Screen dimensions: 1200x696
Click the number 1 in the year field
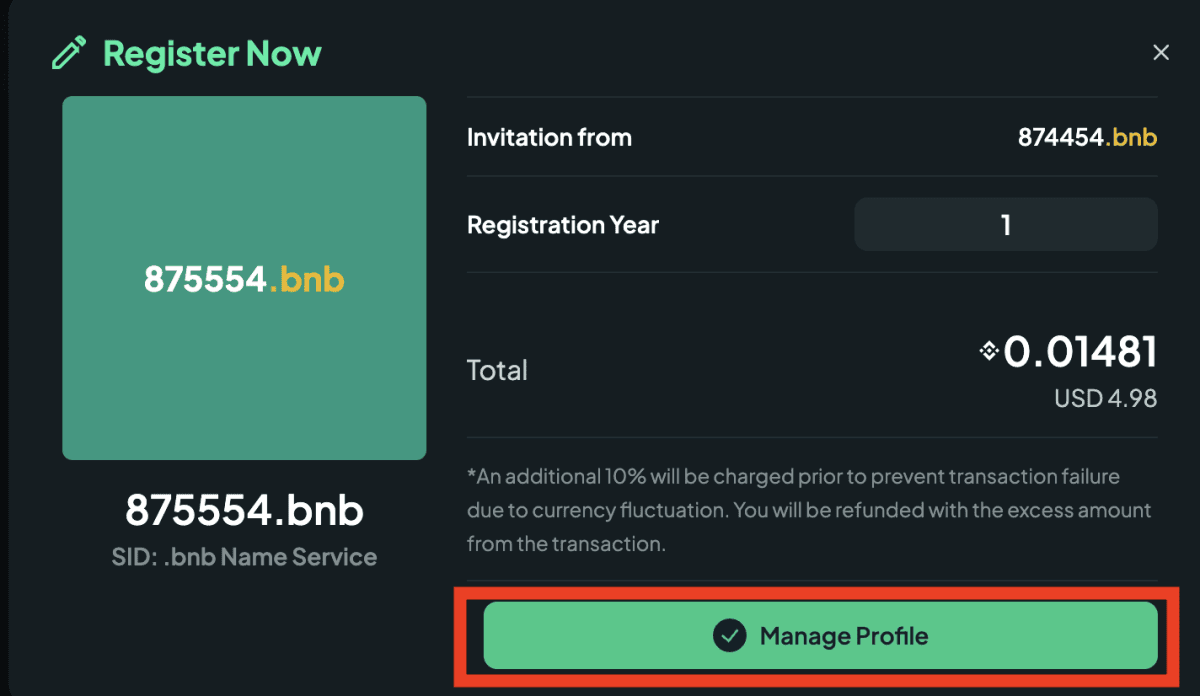pos(1006,224)
